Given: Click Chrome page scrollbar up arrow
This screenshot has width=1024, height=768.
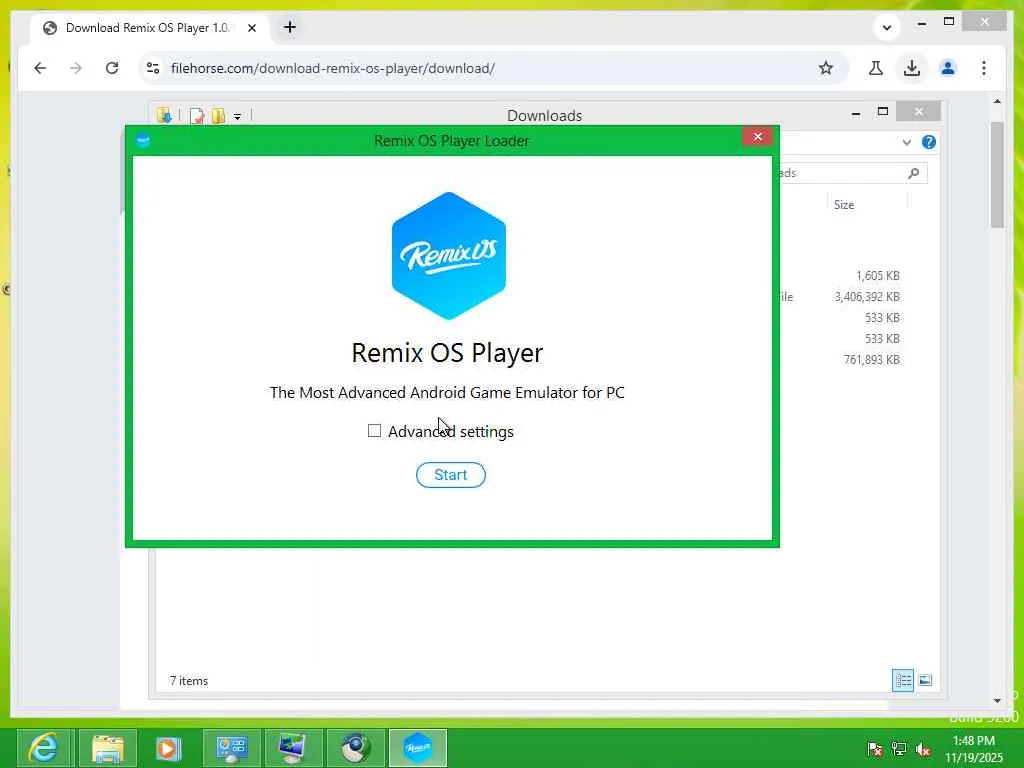Looking at the screenshot, I should click(x=997, y=101).
